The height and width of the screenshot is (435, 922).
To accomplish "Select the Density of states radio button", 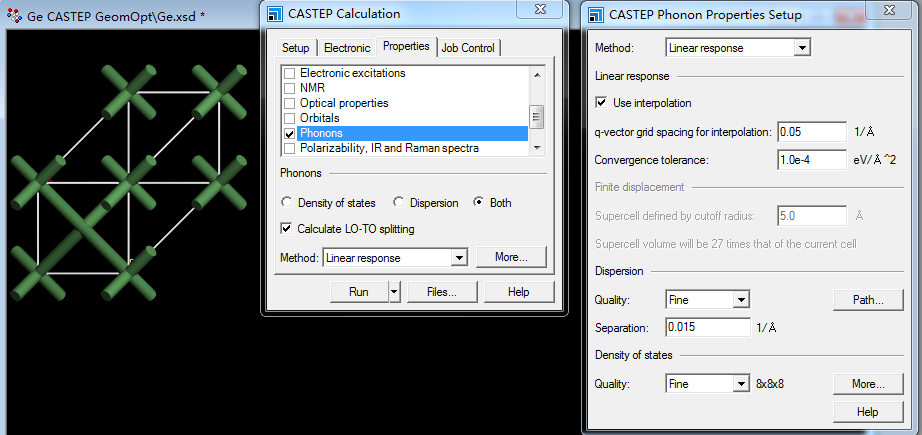I will (x=286, y=203).
